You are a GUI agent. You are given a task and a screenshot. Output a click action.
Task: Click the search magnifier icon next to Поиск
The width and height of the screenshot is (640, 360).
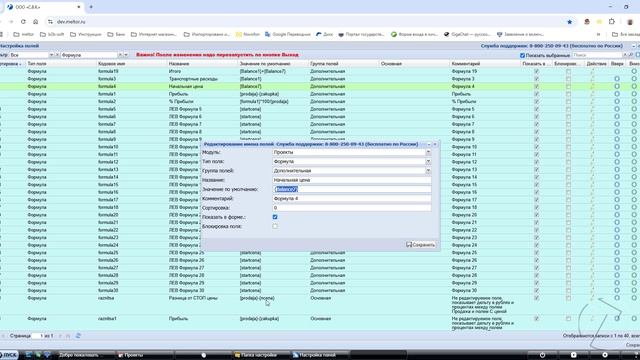tap(631, 55)
